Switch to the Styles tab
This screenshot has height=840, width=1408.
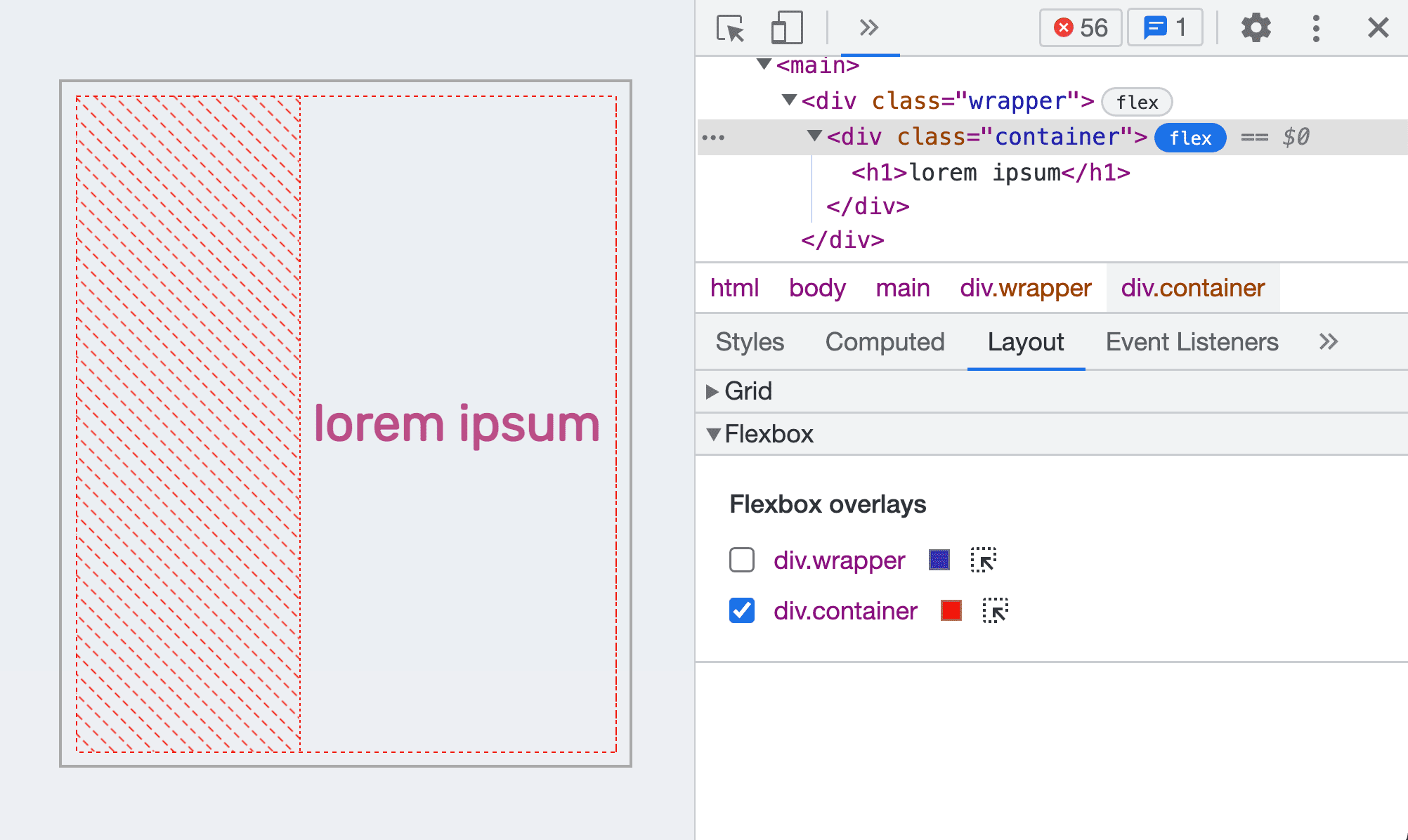[x=748, y=340]
